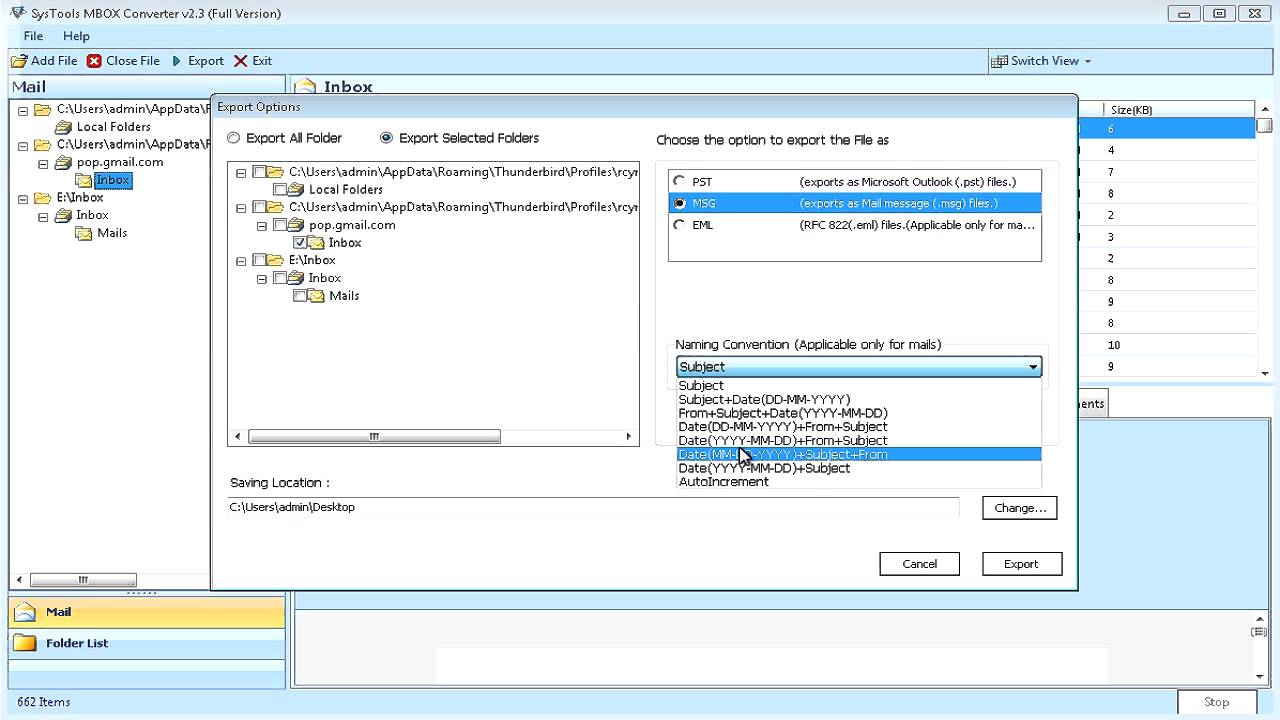Click the mail list vertical scrollbar down arrow
The width and height of the screenshot is (1280, 720).
coord(1265,373)
